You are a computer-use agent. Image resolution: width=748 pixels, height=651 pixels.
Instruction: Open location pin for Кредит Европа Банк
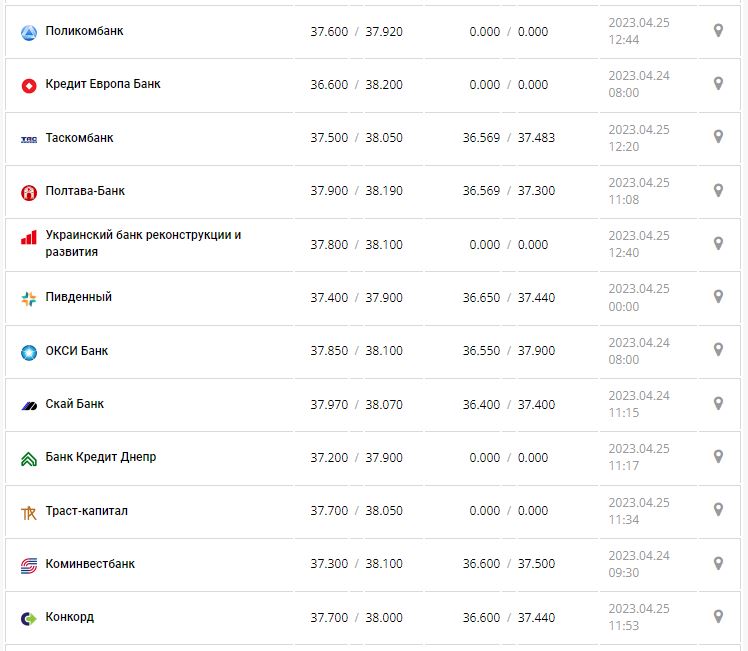pos(718,84)
